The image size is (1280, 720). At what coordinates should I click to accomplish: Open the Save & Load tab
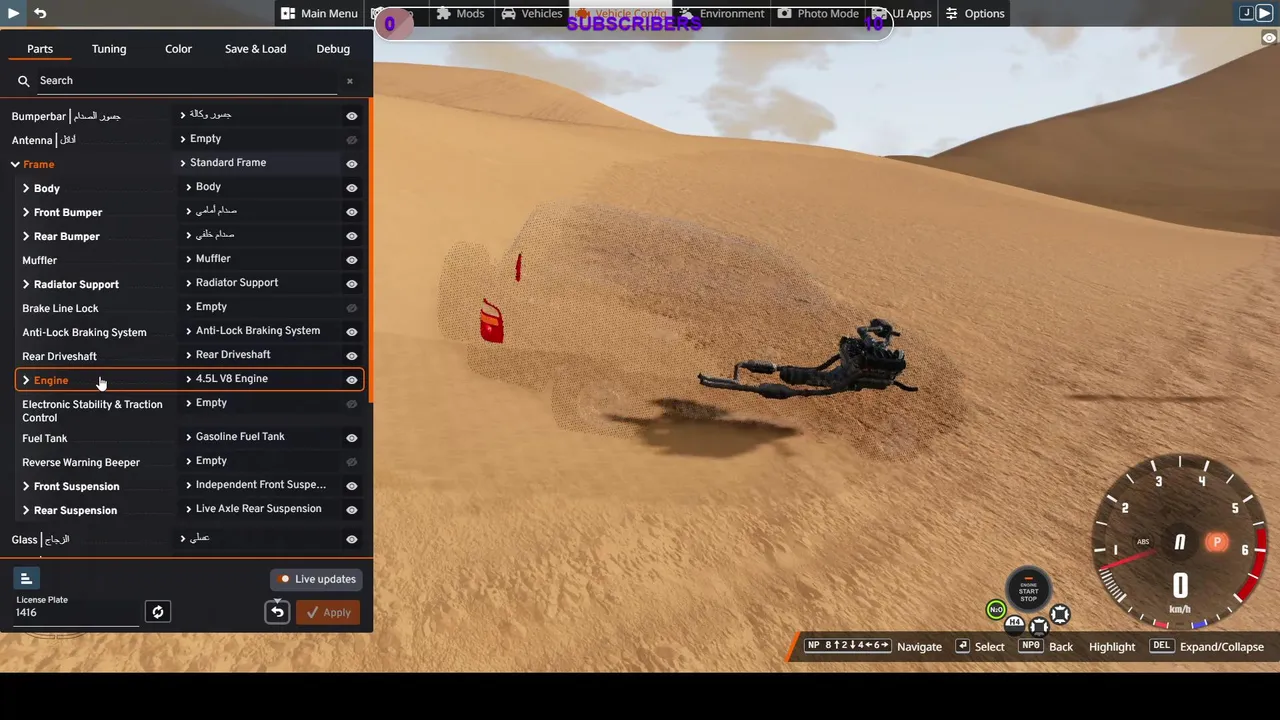coord(255,48)
